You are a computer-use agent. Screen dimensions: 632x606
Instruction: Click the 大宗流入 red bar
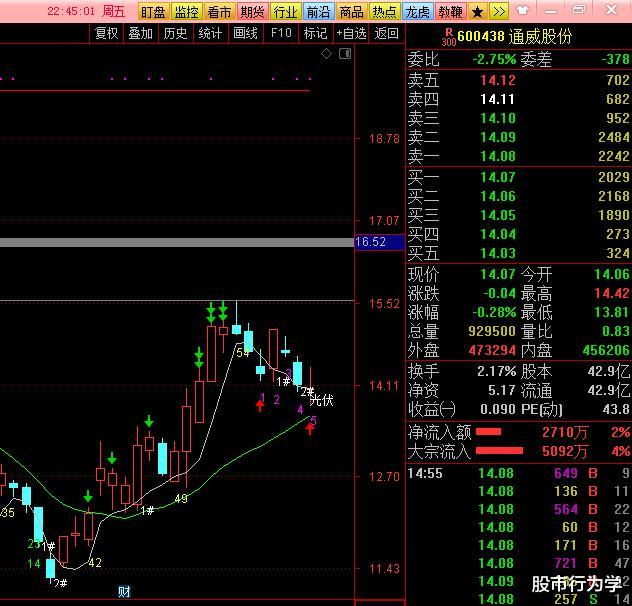click(x=499, y=451)
